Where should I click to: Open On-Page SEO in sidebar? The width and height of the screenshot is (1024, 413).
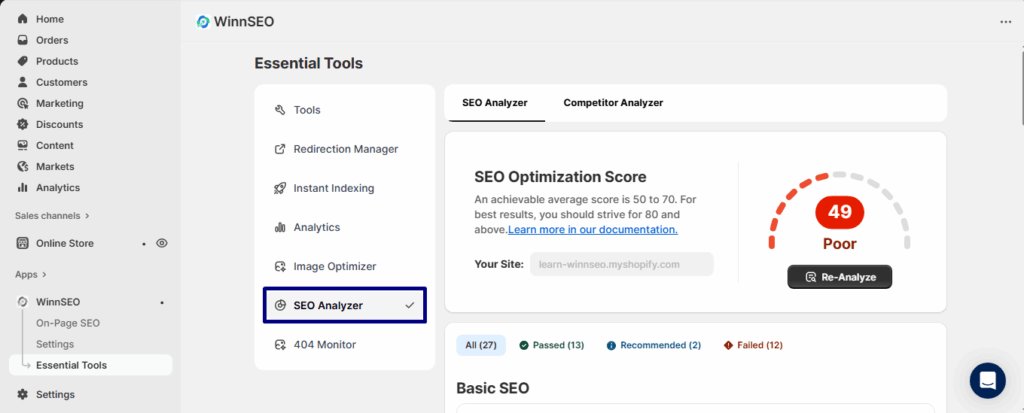tap(68, 323)
